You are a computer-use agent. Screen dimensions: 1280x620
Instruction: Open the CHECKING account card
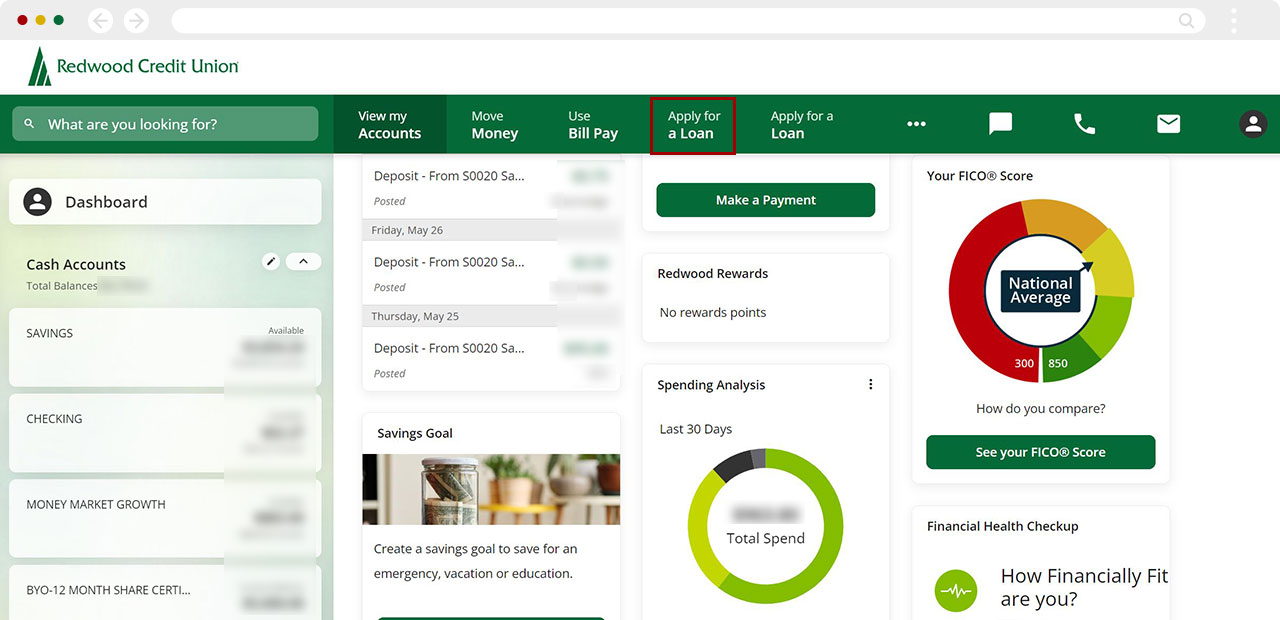click(165, 433)
